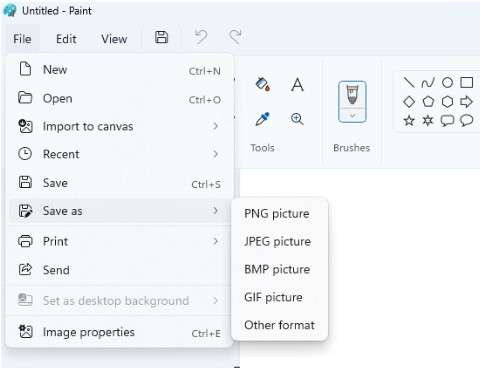The height and width of the screenshot is (372, 486).
Task: Click the Import to canvas picture icon
Action: tap(25, 126)
